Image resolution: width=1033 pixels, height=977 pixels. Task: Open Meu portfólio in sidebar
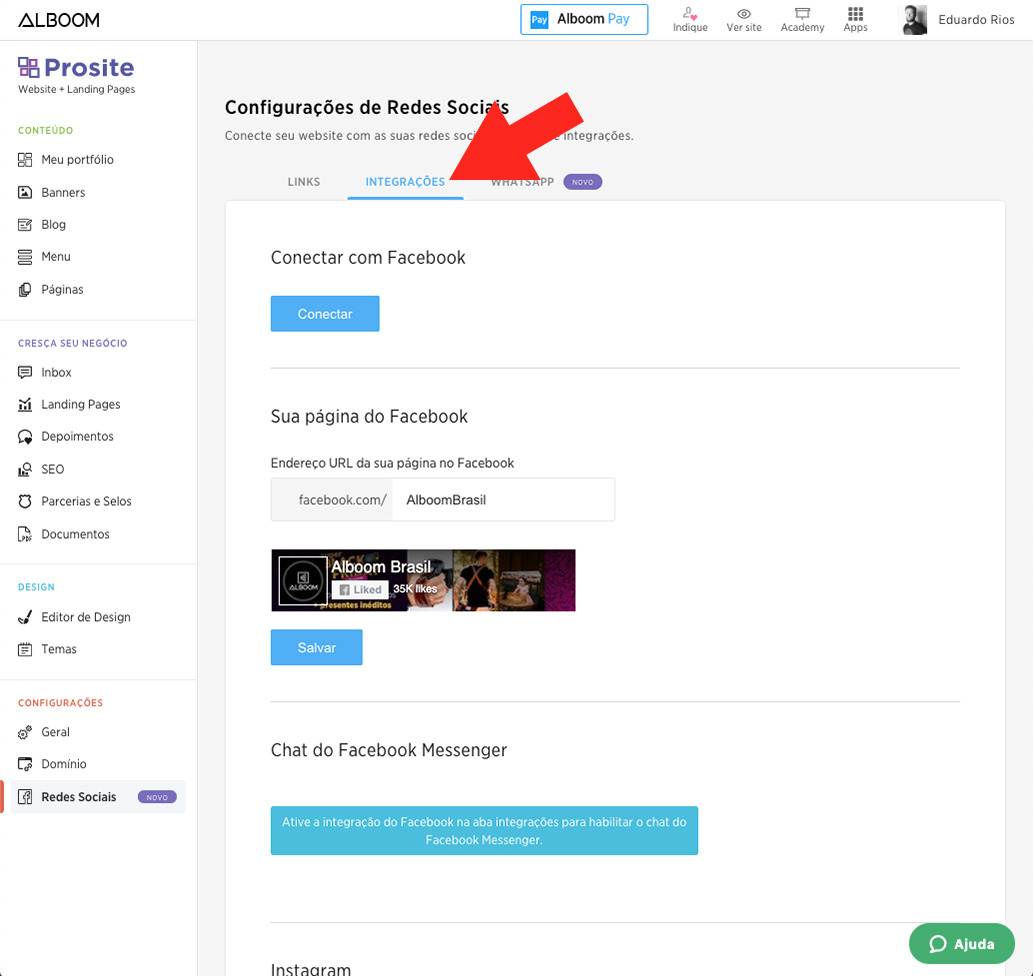pyautogui.click(x=77, y=160)
